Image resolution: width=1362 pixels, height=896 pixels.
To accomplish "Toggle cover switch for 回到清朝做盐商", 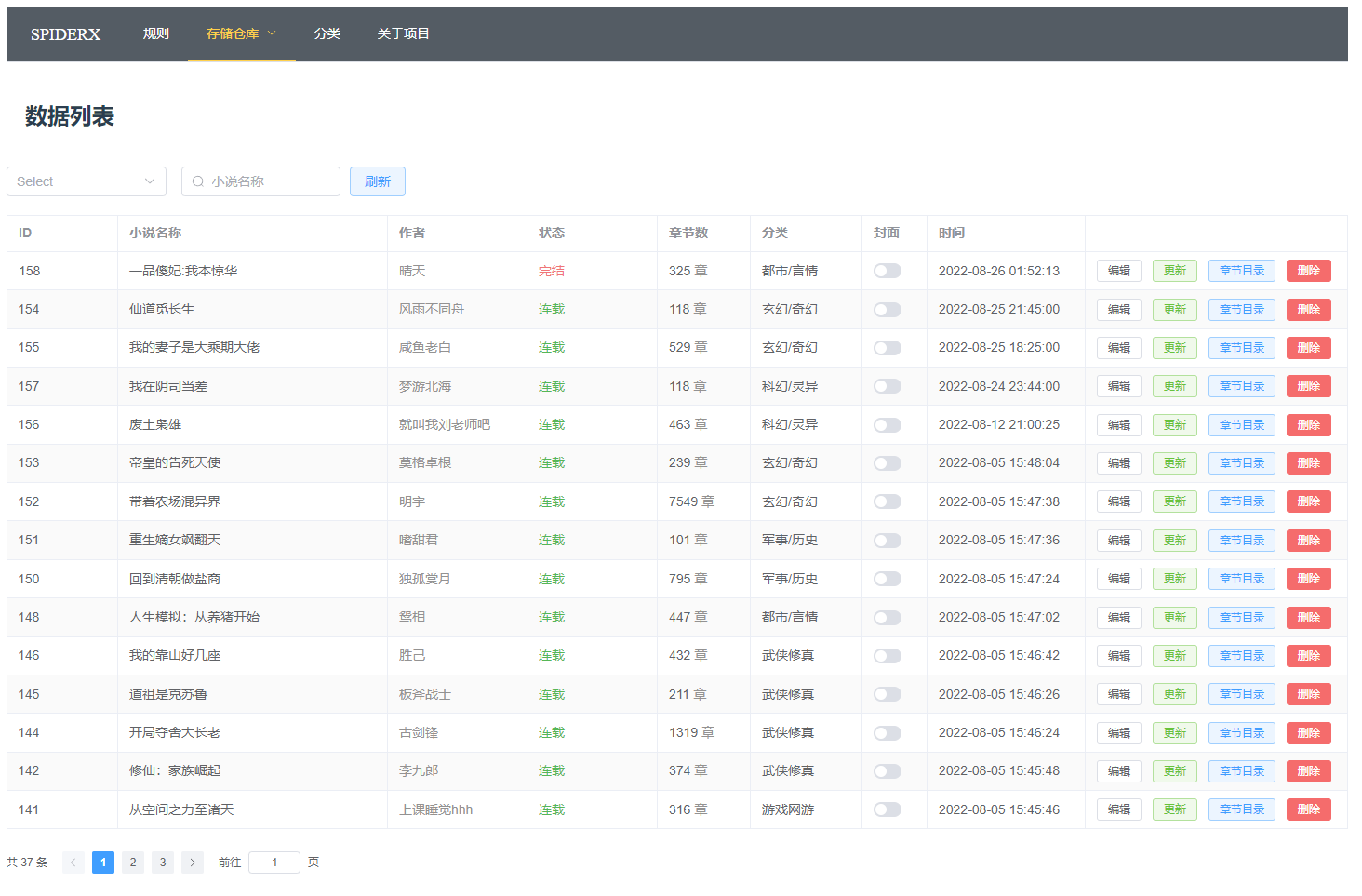I will coord(888,579).
